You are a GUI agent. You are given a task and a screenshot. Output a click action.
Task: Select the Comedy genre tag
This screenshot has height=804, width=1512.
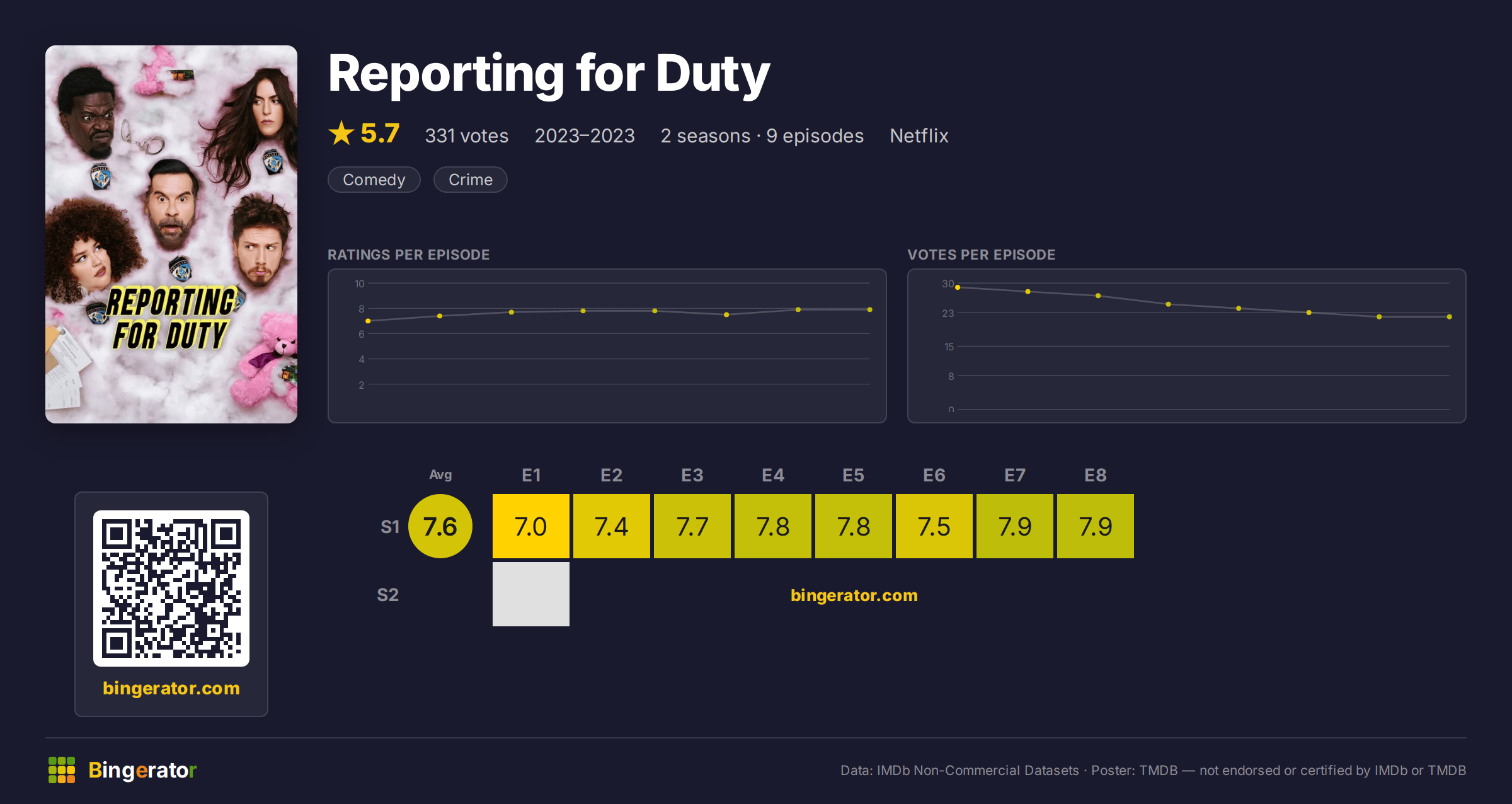[x=374, y=180]
